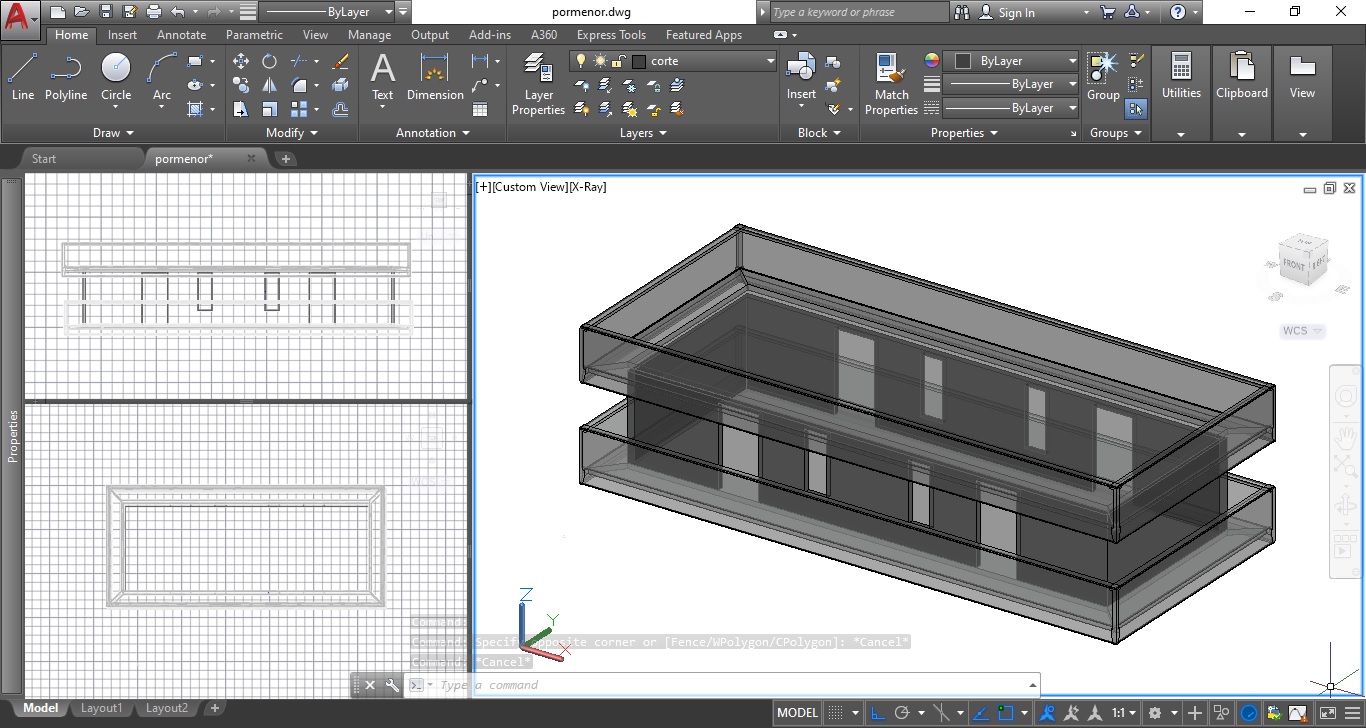Open the Parametric ribbon tab
The height and width of the screenshot is (728, 1366).
pyautogui.click(x=254, y=35)
